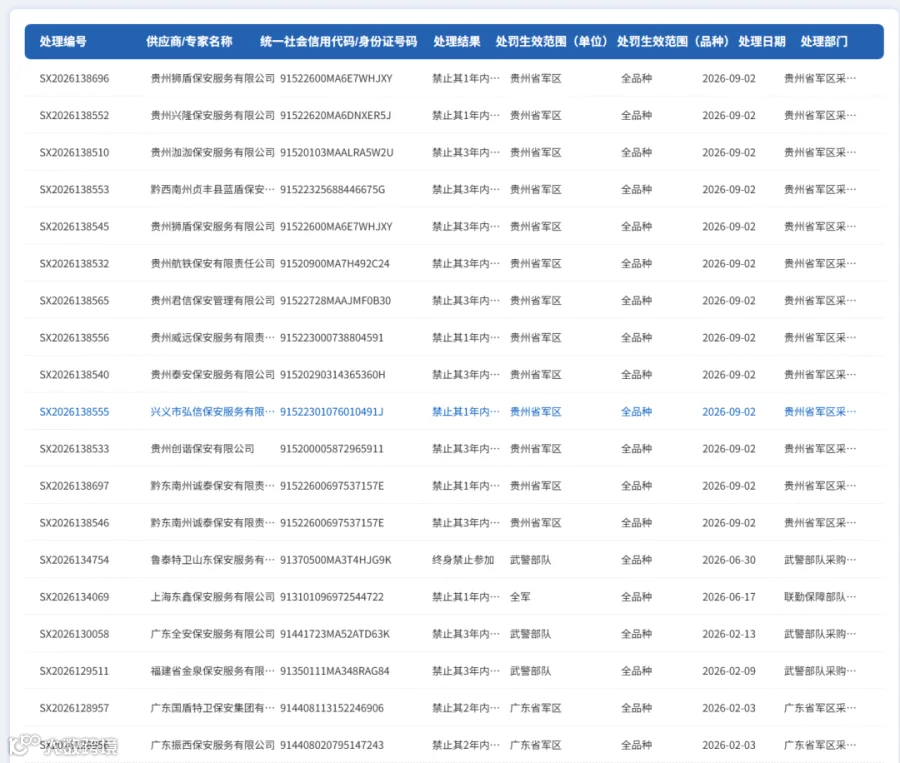The height and width of the screenshot is (763, 900).
Task: Select 贵州航铁保安有限责任公司 in the table
Action: (x=212, y=264)
